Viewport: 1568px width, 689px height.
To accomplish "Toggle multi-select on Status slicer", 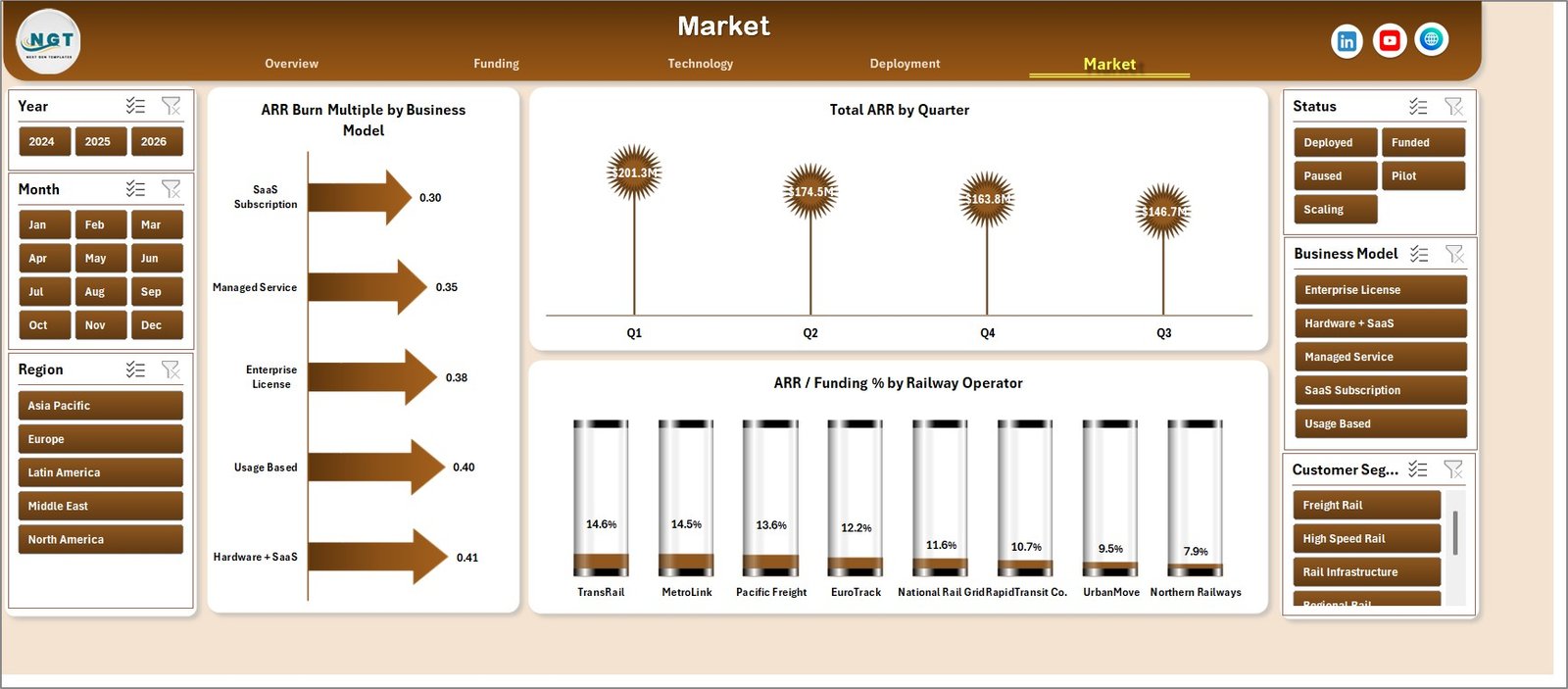I will (x=1418, y=106).
